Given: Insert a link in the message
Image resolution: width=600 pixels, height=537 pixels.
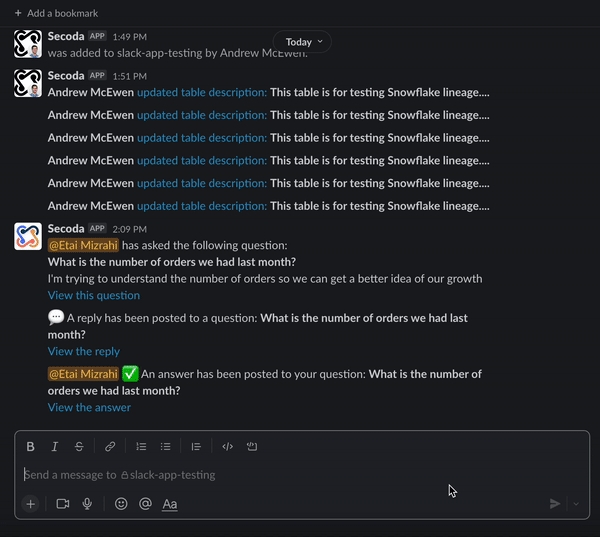Looking at the screenshot, I should tap(110, 447).
